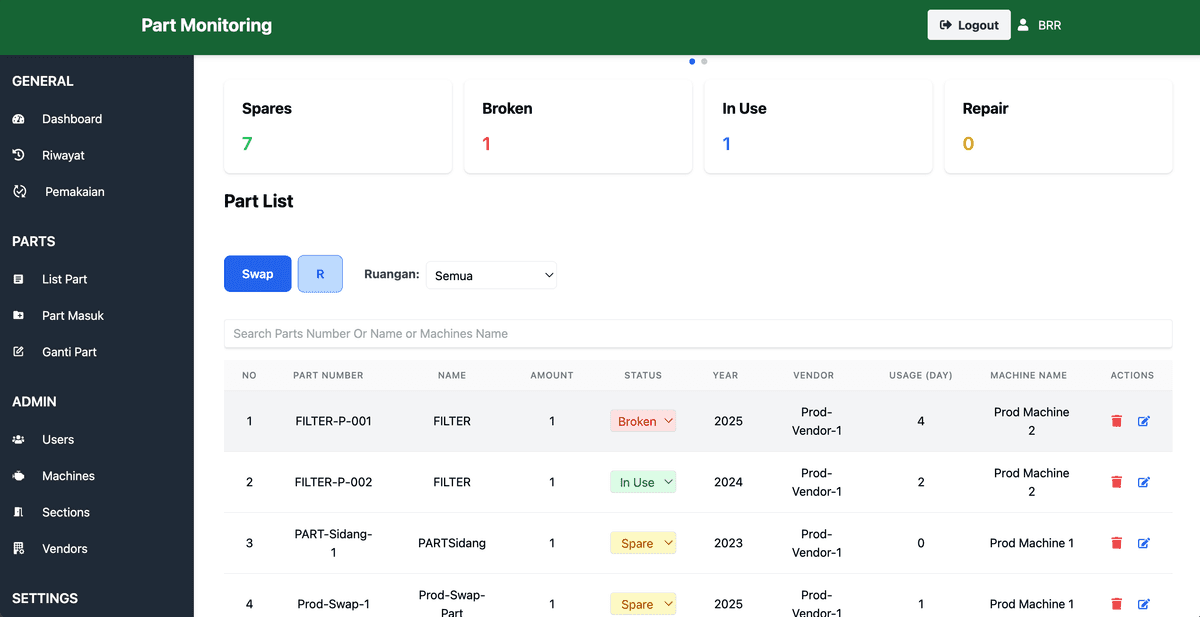
Task: Switch to the second carousel dot
Action: tap(704, 61)
